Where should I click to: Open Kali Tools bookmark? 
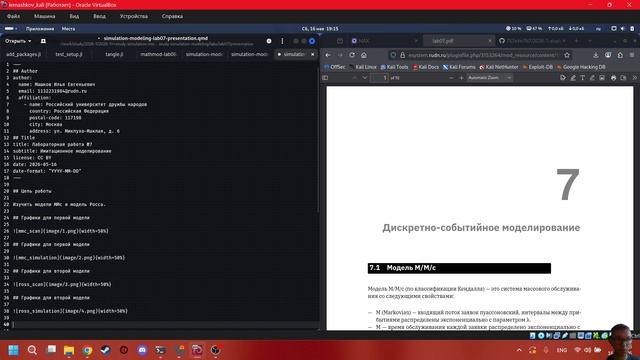click(394, 67)
